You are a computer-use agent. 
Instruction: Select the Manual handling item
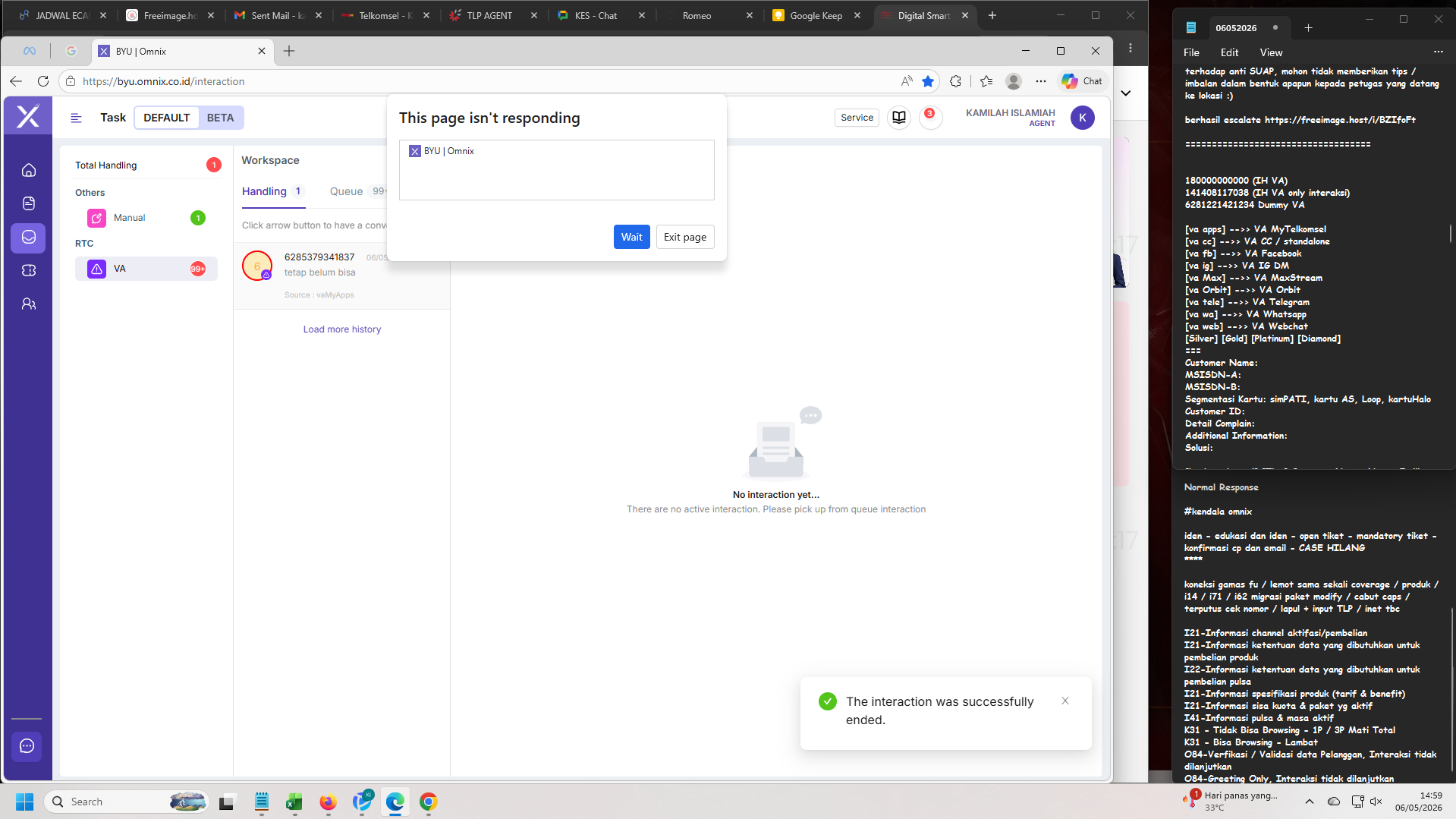tap(146, 218)
